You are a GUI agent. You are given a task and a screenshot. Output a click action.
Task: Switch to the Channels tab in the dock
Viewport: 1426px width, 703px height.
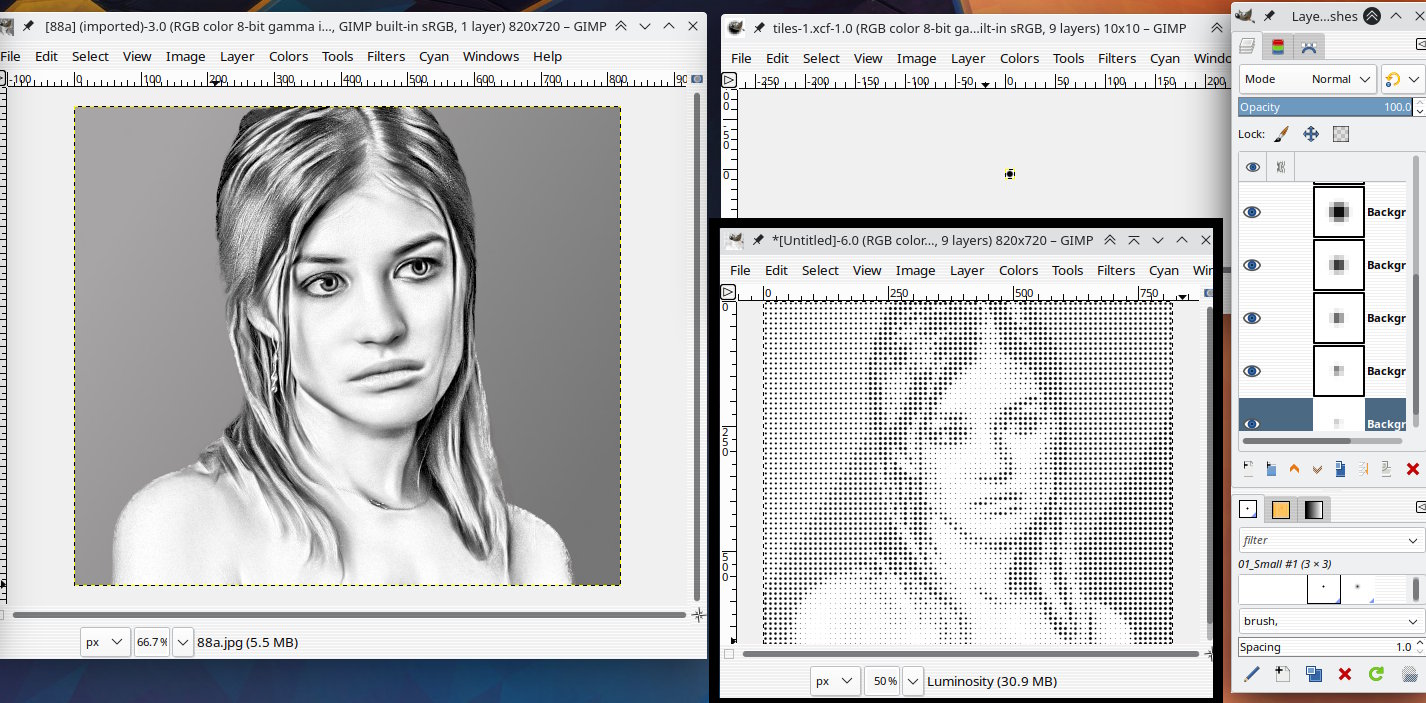pyautogui.click(x=1278, y=46)
